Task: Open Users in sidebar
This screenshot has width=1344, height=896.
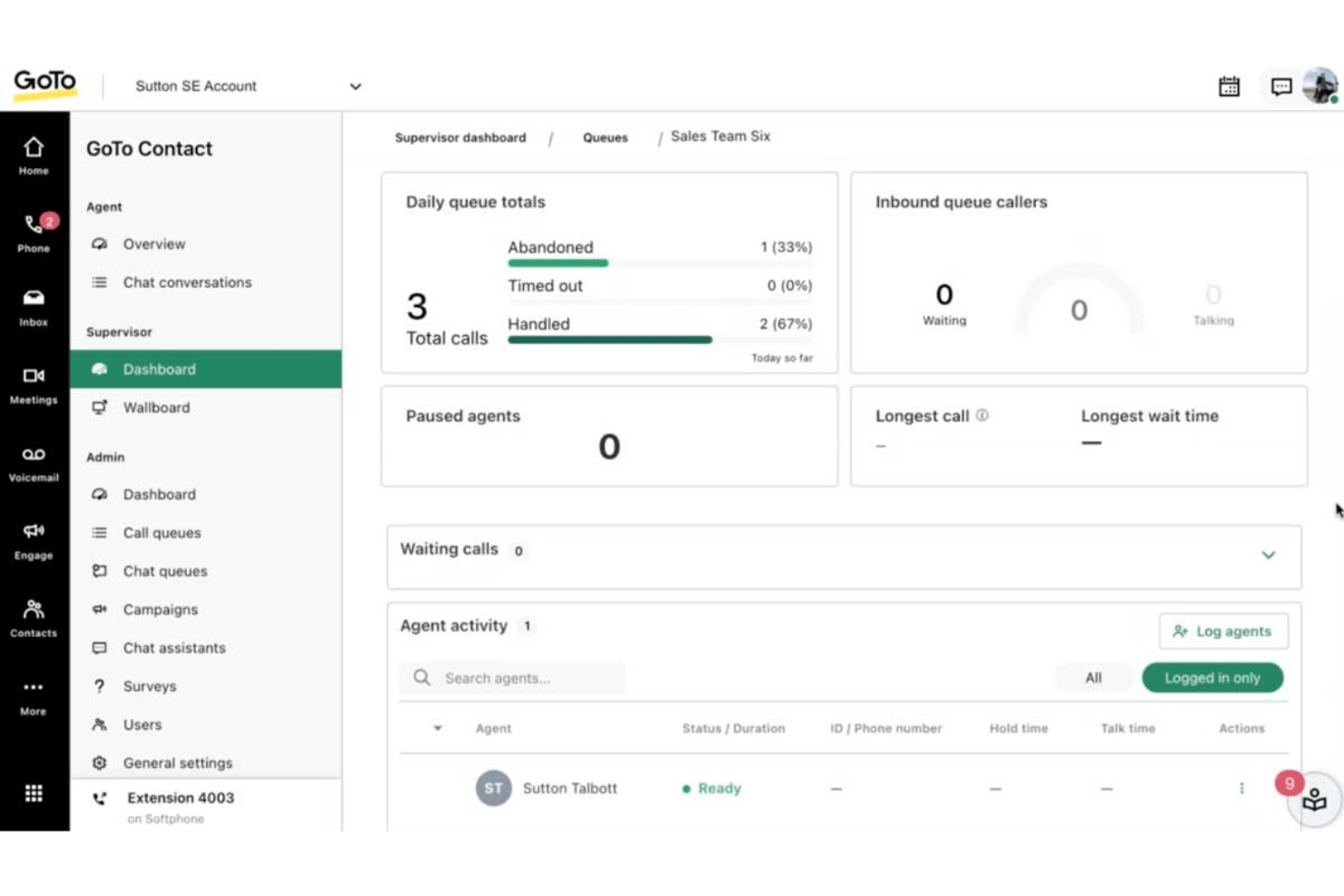Action: [206, 724]
